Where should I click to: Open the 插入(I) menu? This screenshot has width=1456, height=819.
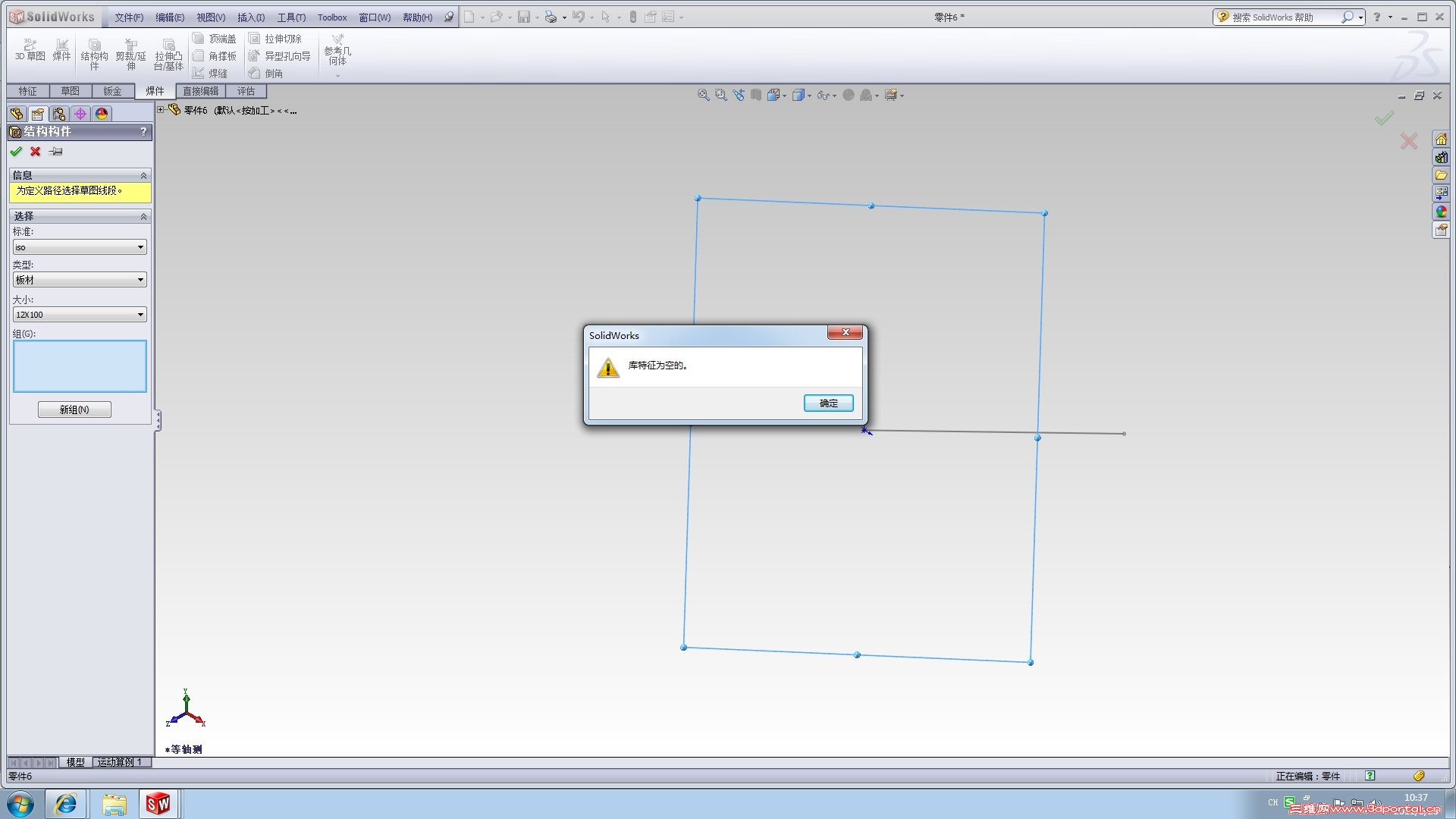251,17
